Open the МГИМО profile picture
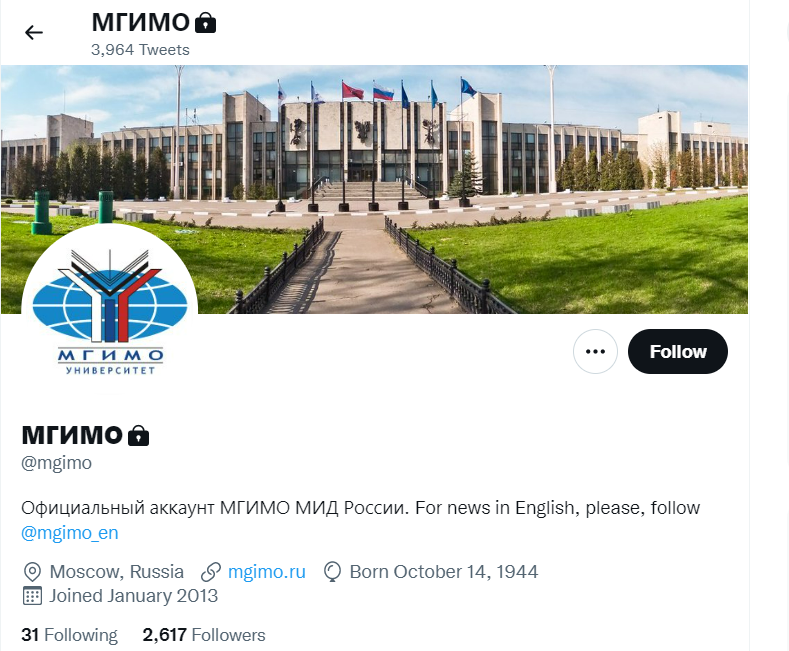 pos(110,311)
